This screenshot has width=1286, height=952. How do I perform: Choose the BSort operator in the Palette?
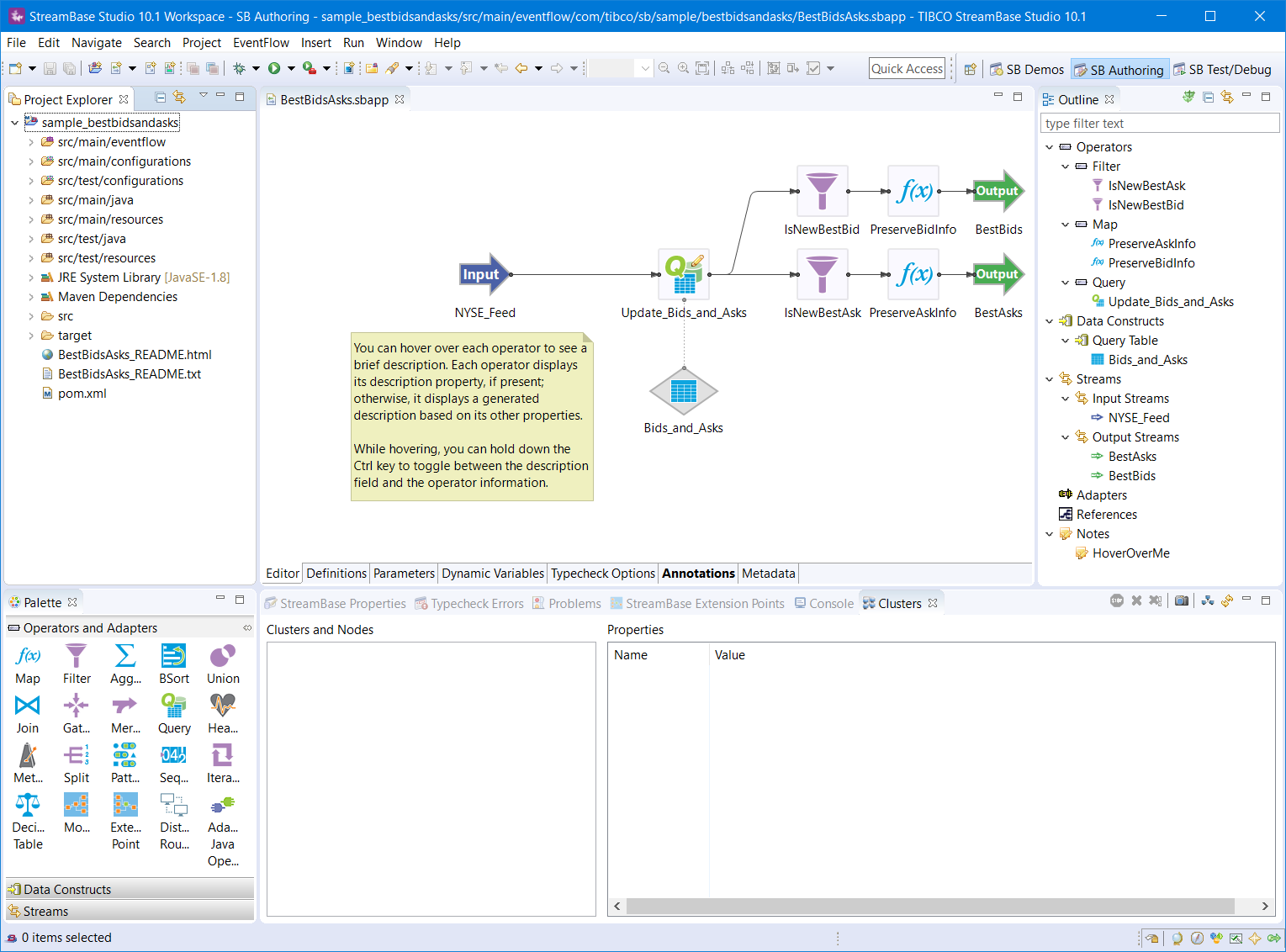tap(174, 664)
